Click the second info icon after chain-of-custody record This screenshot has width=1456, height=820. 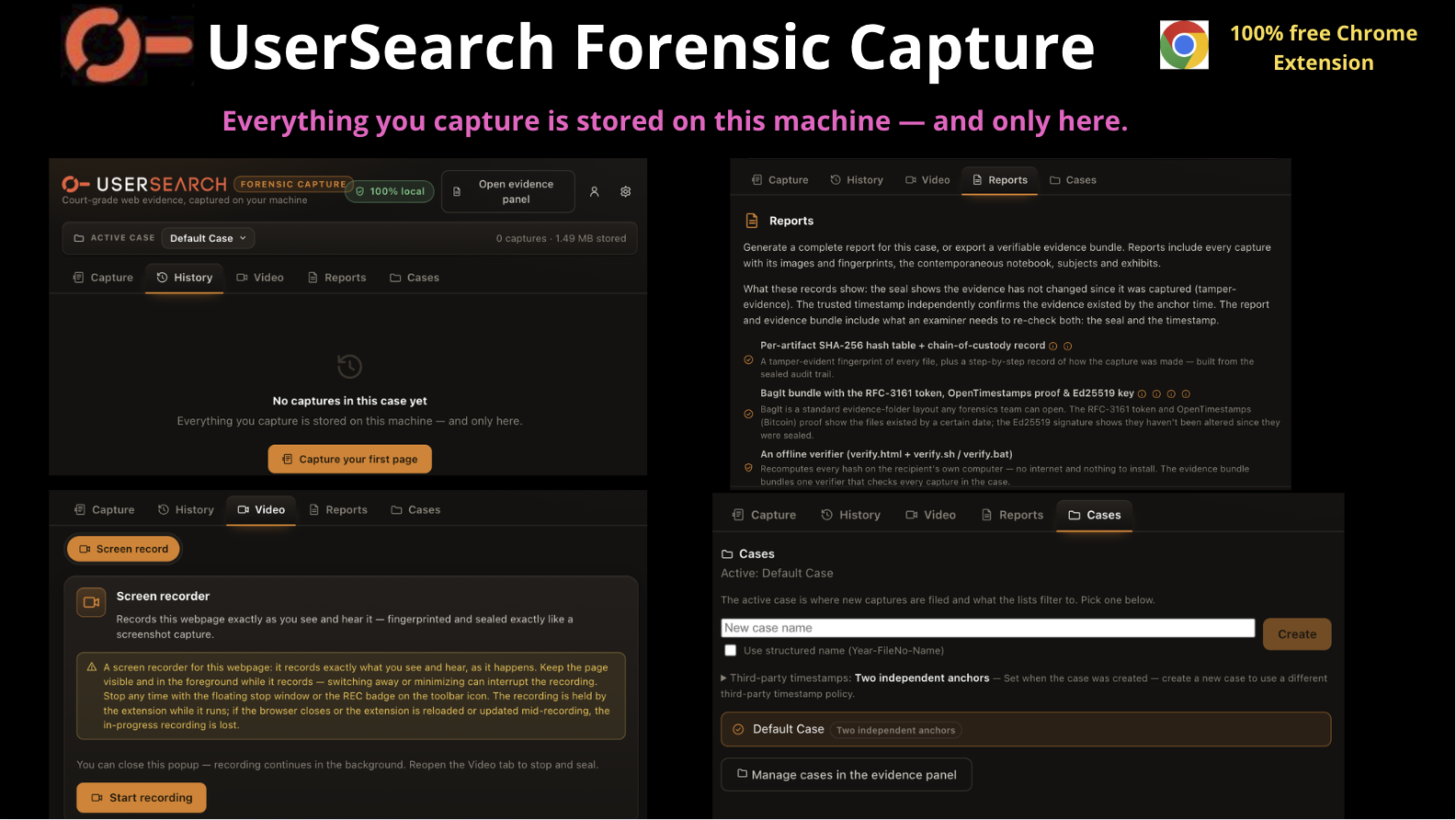click(x=1068, y=347)
